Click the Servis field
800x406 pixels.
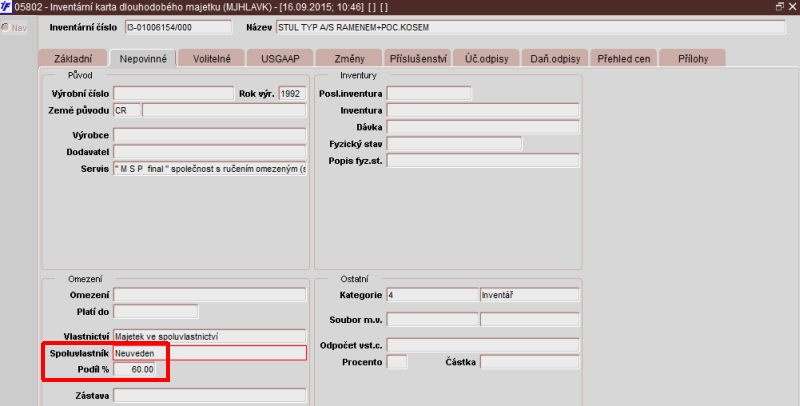[210, 169]
